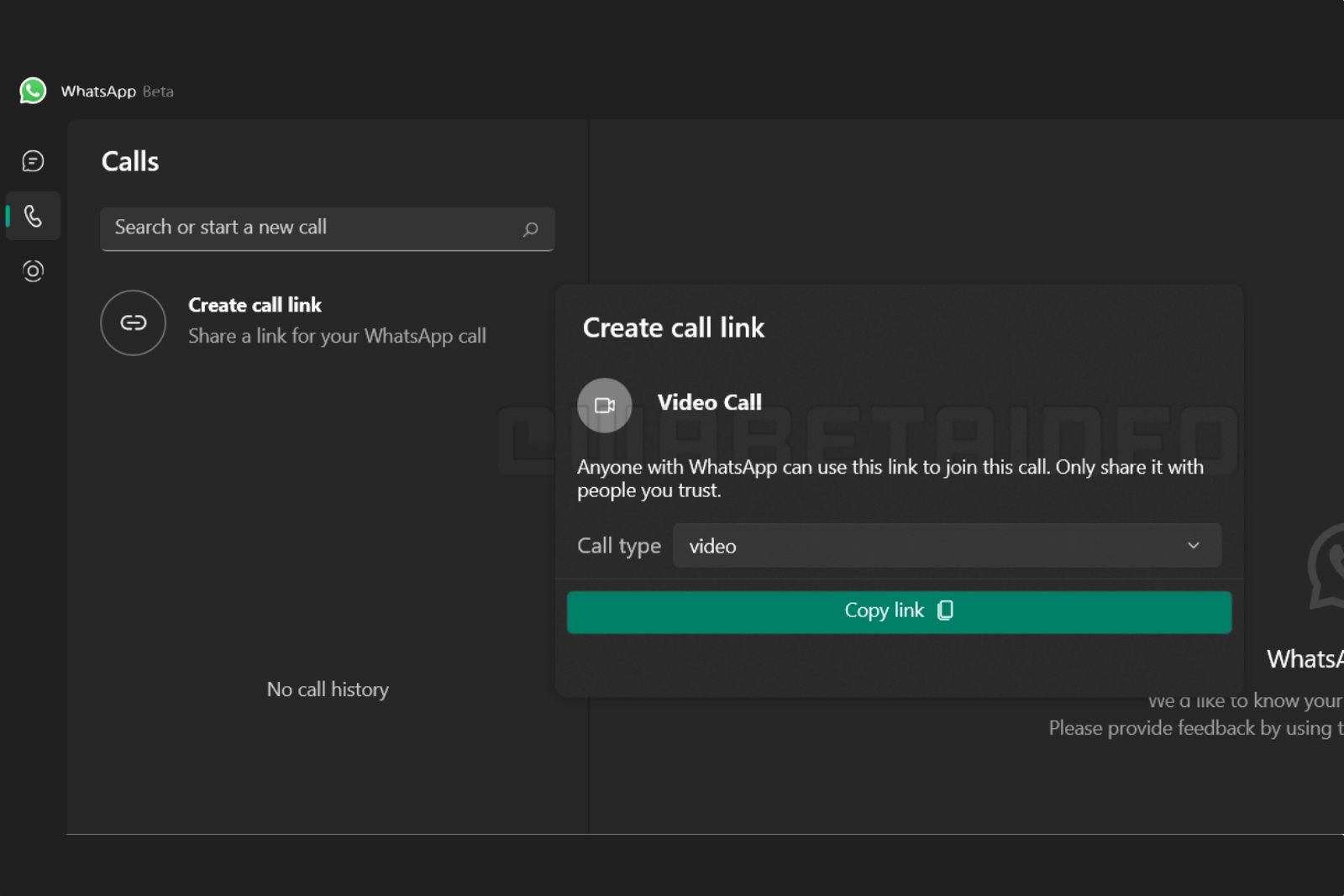
Task: Click the 'Video Call' label in dialog
Action: click(710, 402)
